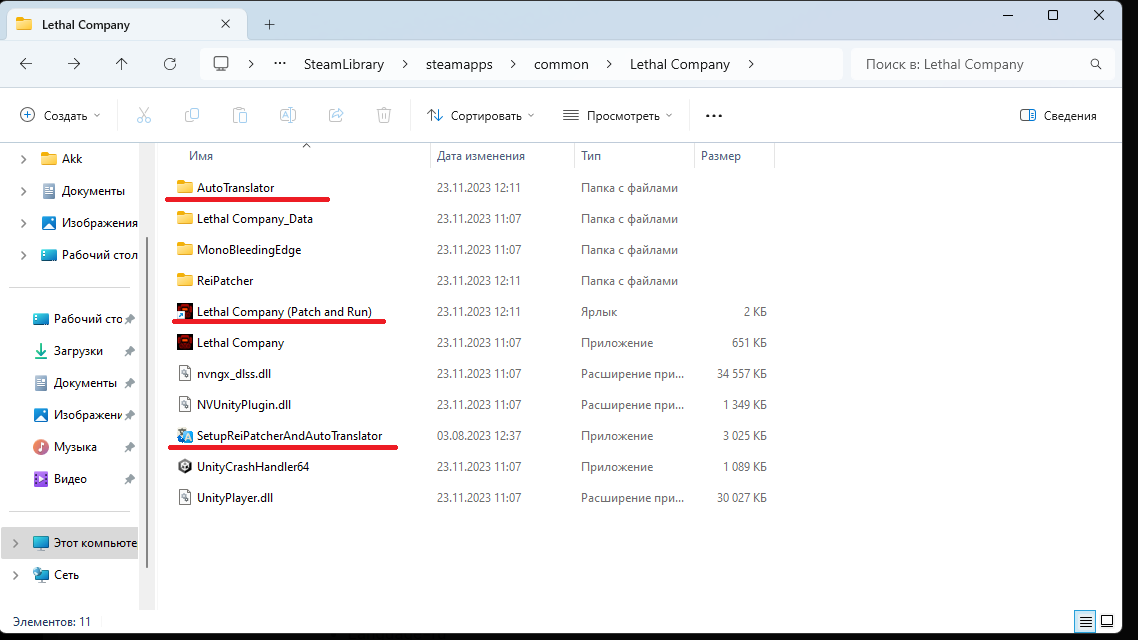Screen dimensions: 1140x640
Task: Click the Музыка music icon
Action: pyautogui.click(x=41, y=447)
